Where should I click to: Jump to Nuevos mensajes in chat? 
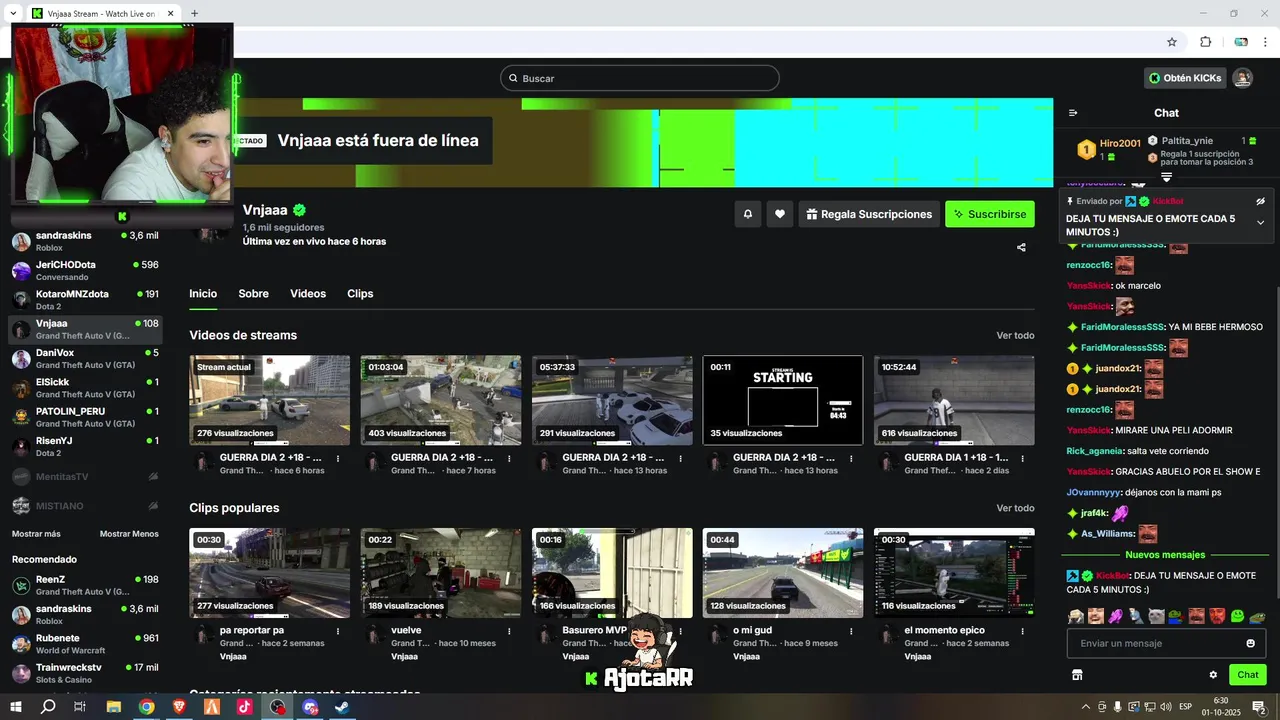coord(1165,555)
